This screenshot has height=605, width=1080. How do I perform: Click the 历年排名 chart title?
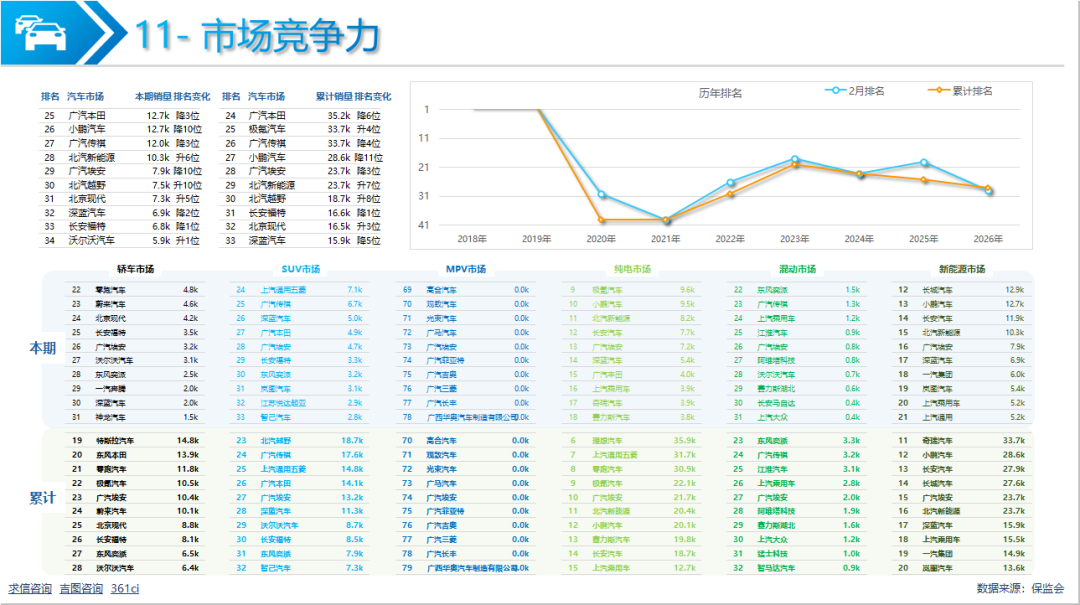pyautogui.click(x=720, y=93)
